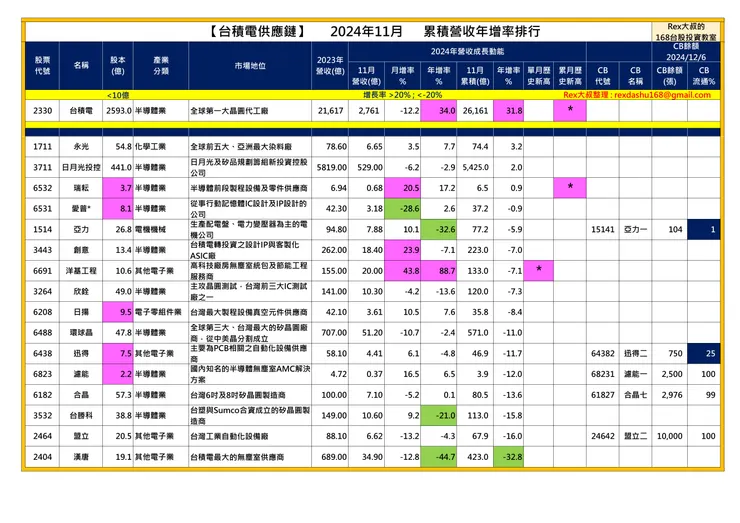Viewport: 740px width, 523px height.
Task: Click the CB balance 2,976 cell
Action: tap(669, 395)
